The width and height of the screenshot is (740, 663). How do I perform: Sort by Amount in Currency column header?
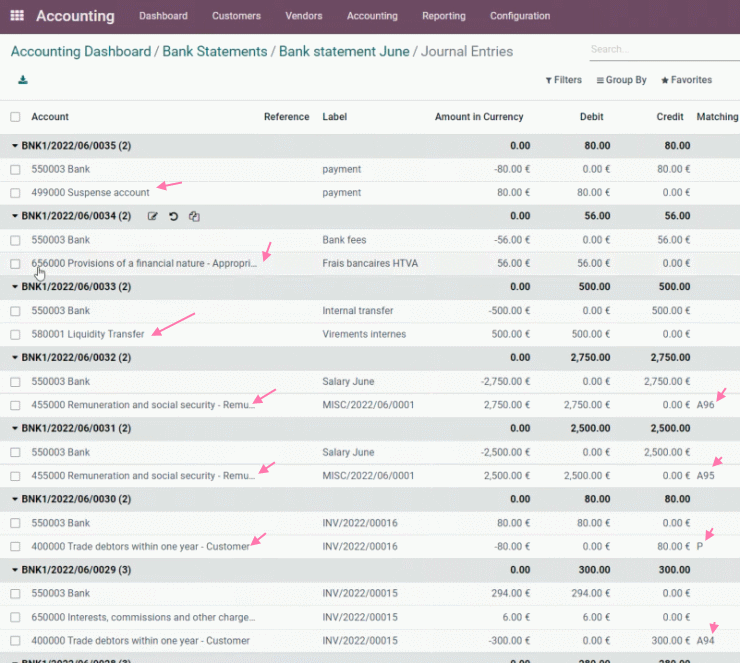[479, 117]
